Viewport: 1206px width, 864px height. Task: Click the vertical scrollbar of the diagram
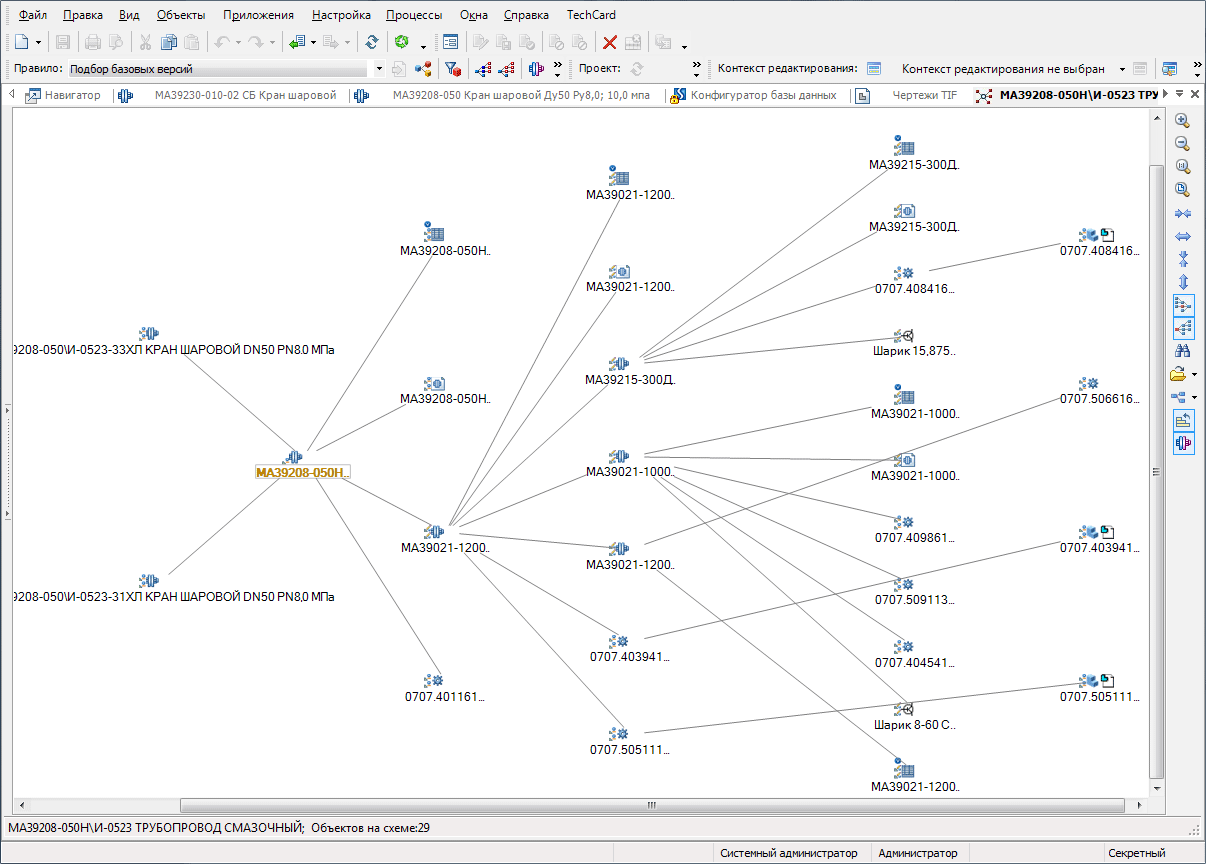click(1156, 472)
